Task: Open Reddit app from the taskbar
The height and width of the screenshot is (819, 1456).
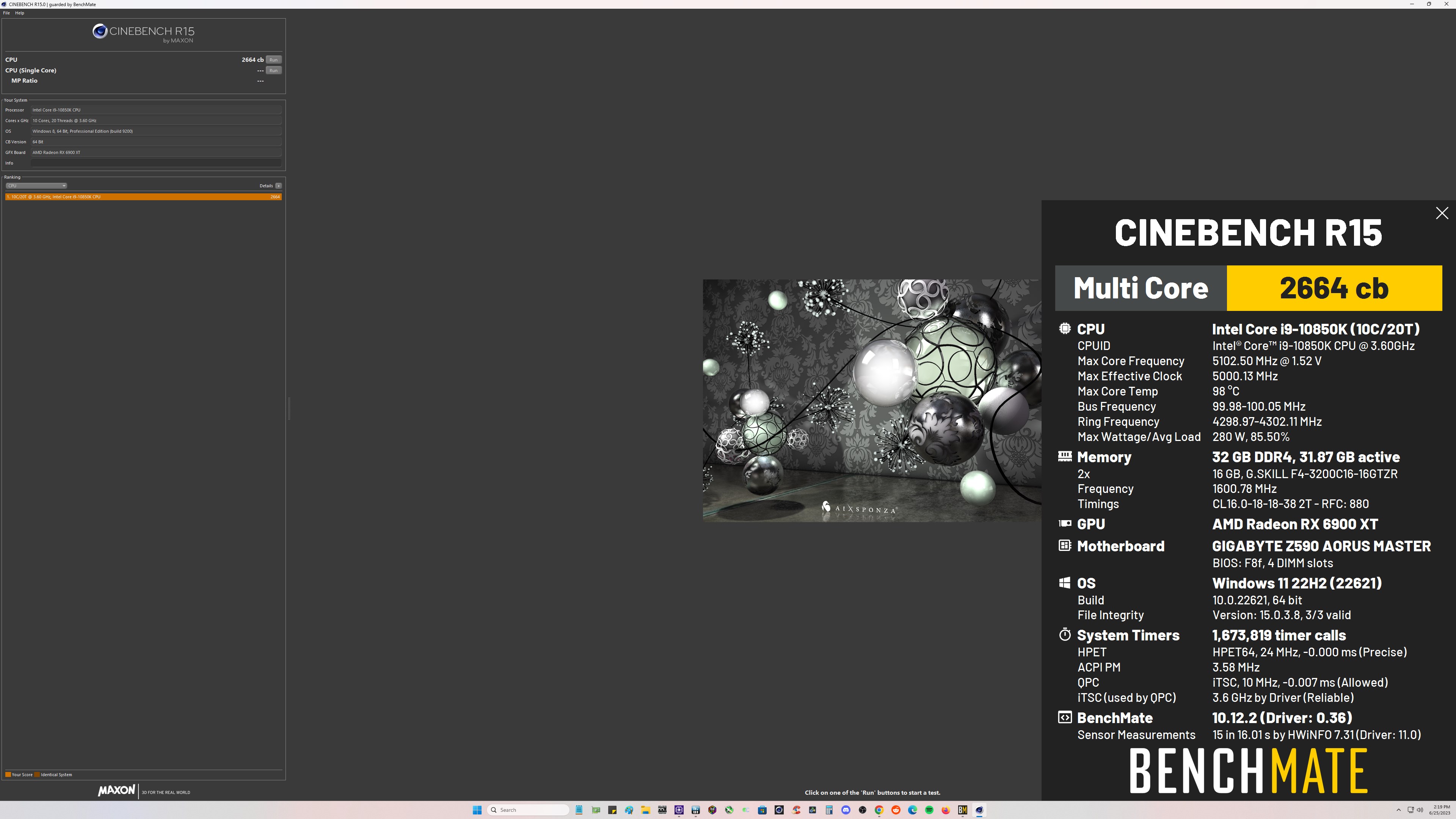Action: pos(896,810)
